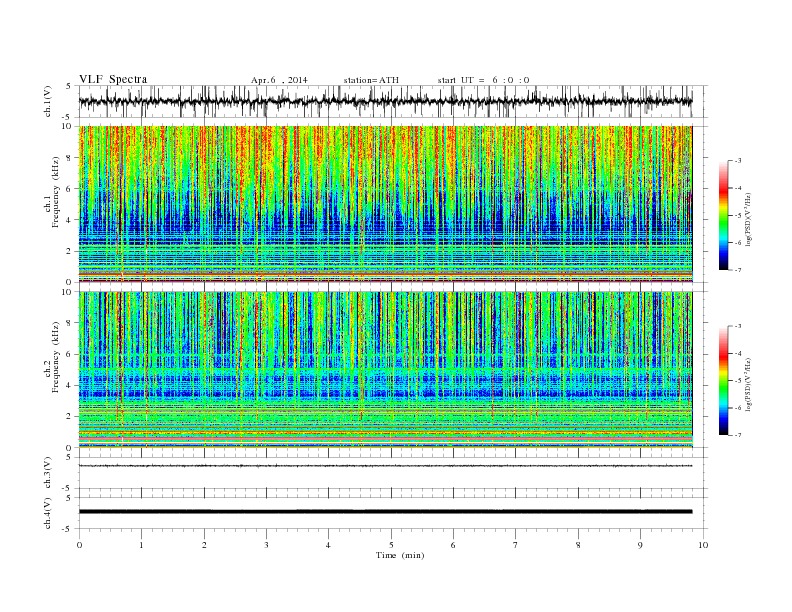
Task: Click the time axis tick label "7"
Action: point(516,545)
